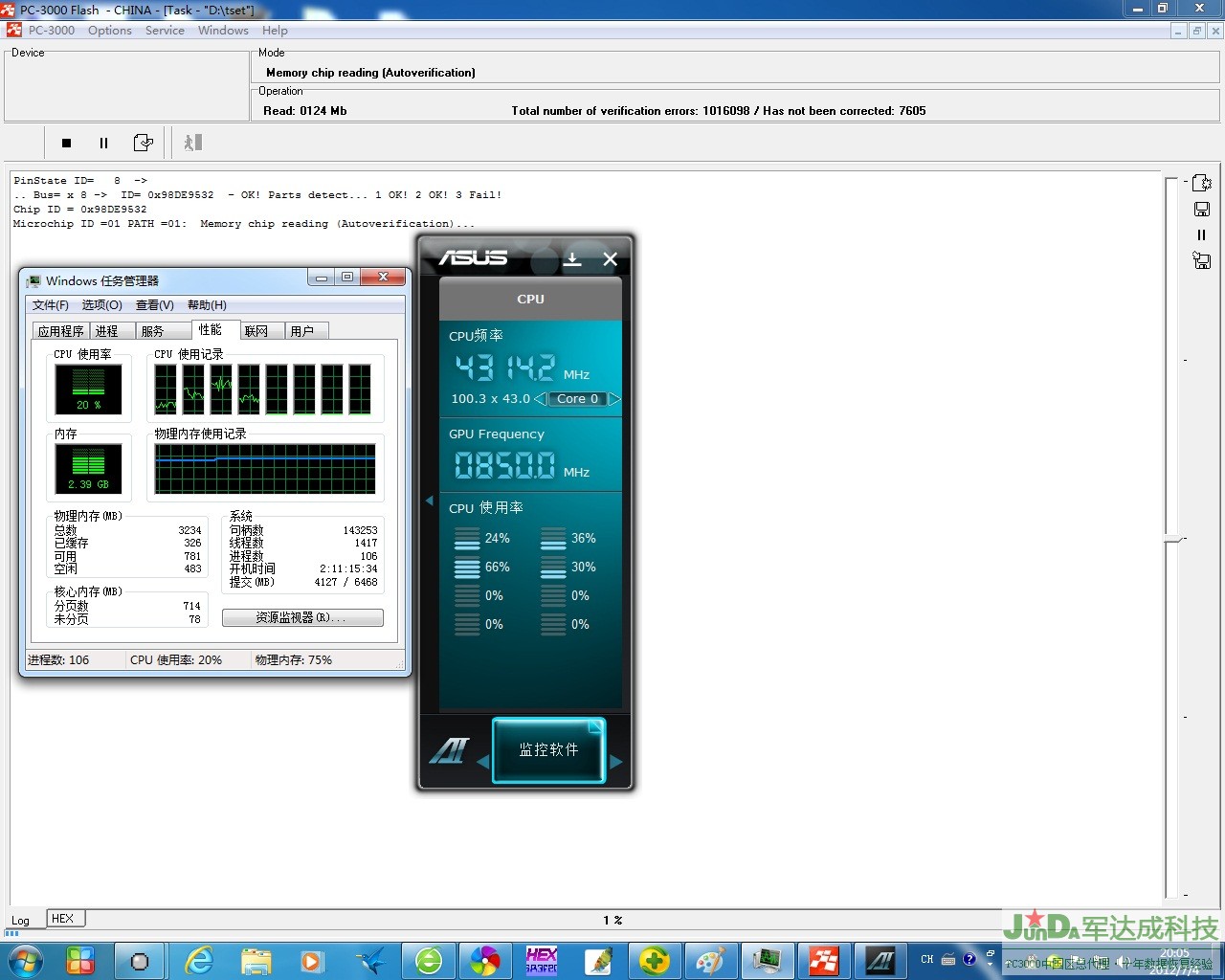Open the pencil notepad taskbar icon
Image resolution: width=1225 pixels, height=980 pixels.
pos(599,961)
